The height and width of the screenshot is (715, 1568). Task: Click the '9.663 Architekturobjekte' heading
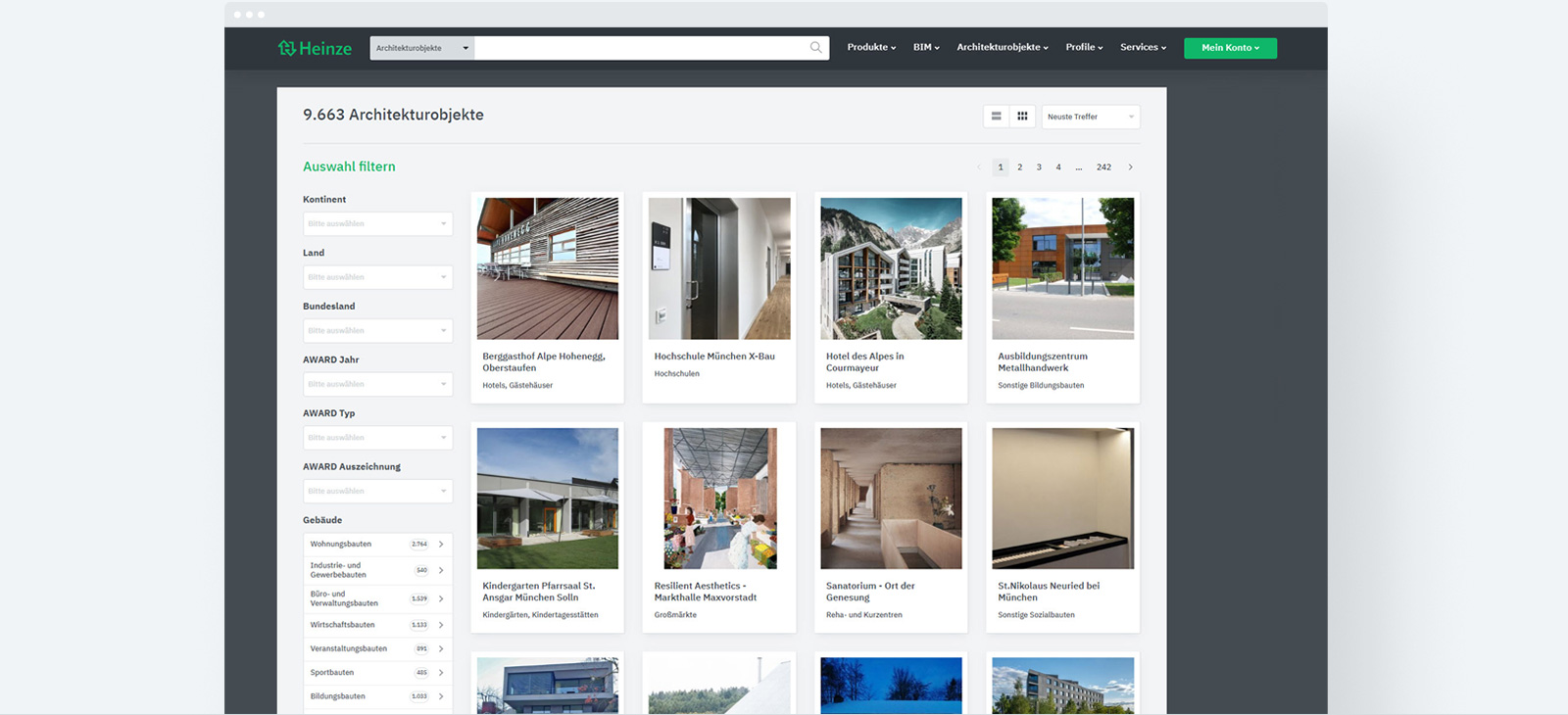(x=393, y=115)
